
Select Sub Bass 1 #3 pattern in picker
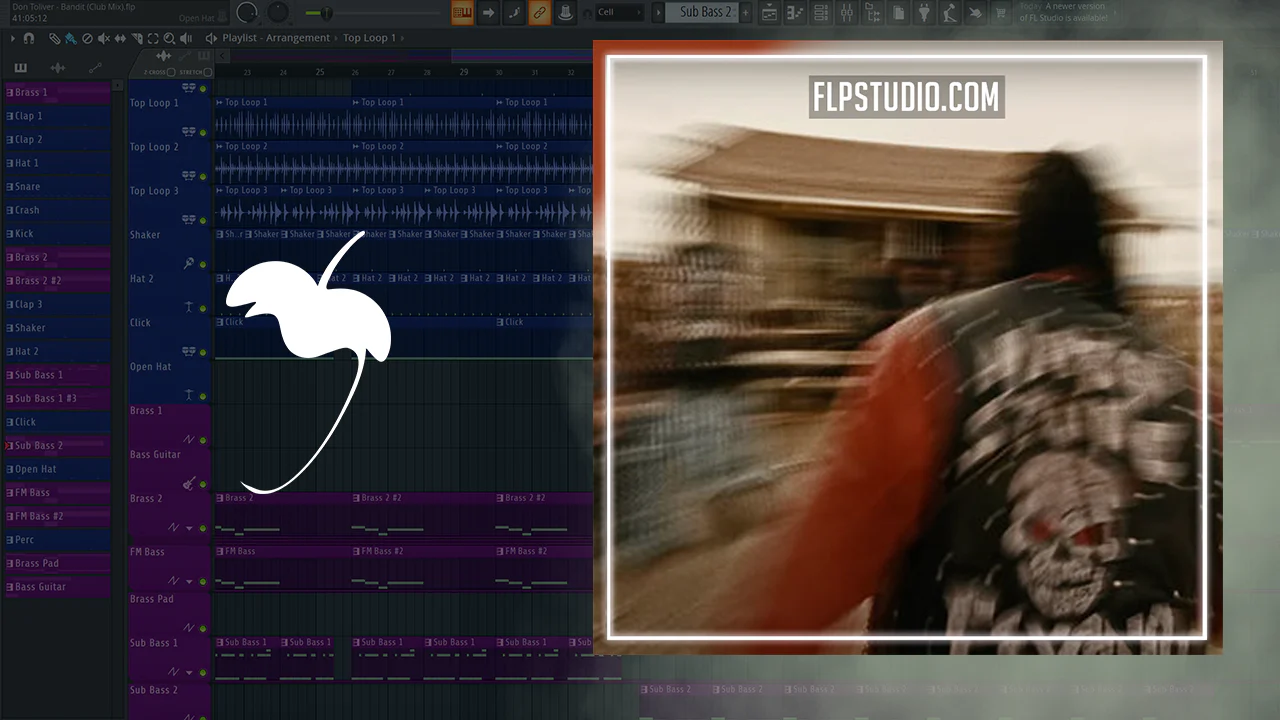coord(57,399)
